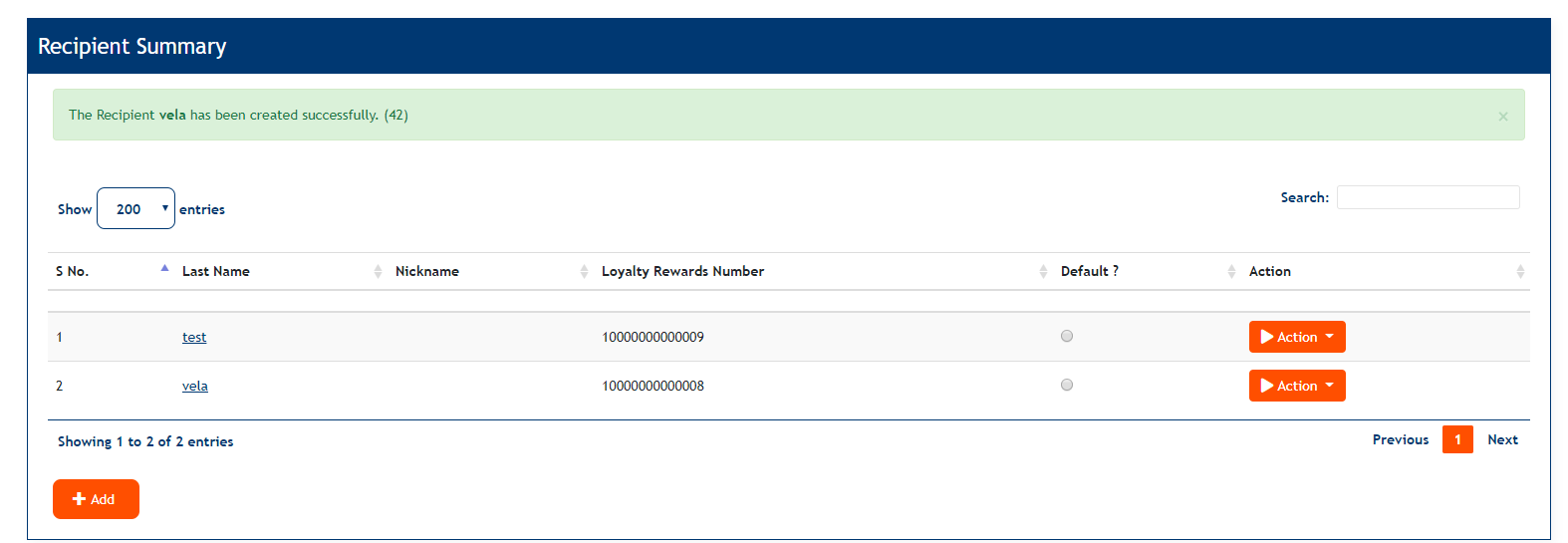Expand Action dropdown for vela row
The width and height of the screenshot is (1568, 543).
(1296, 386)
